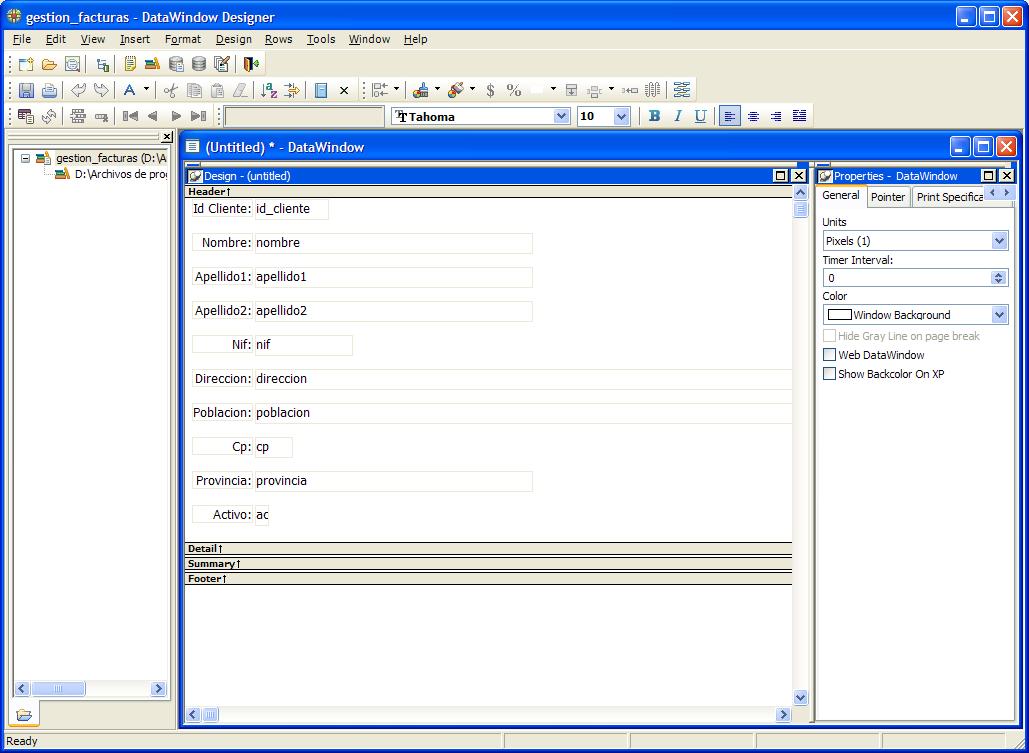This screenshot has height=753, width=1029.
Task: Enable the Show Backcolor On XP checkbox
Action: tap(830, 374)
